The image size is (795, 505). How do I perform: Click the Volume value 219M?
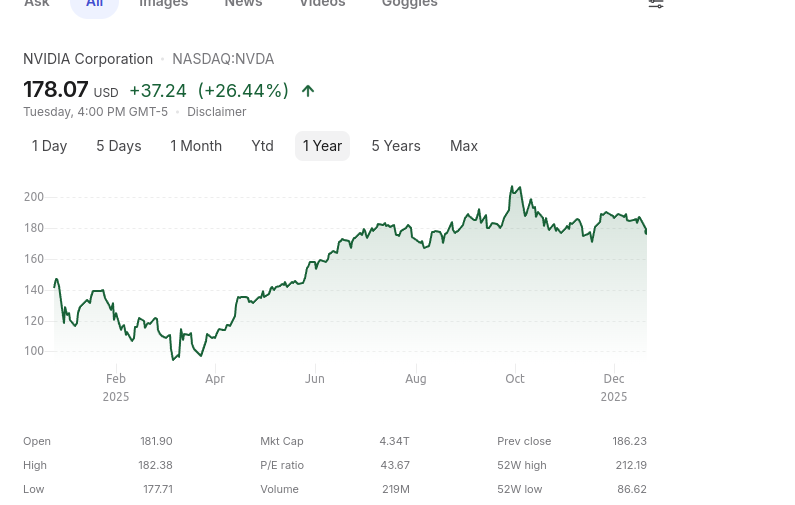(395, 489)
